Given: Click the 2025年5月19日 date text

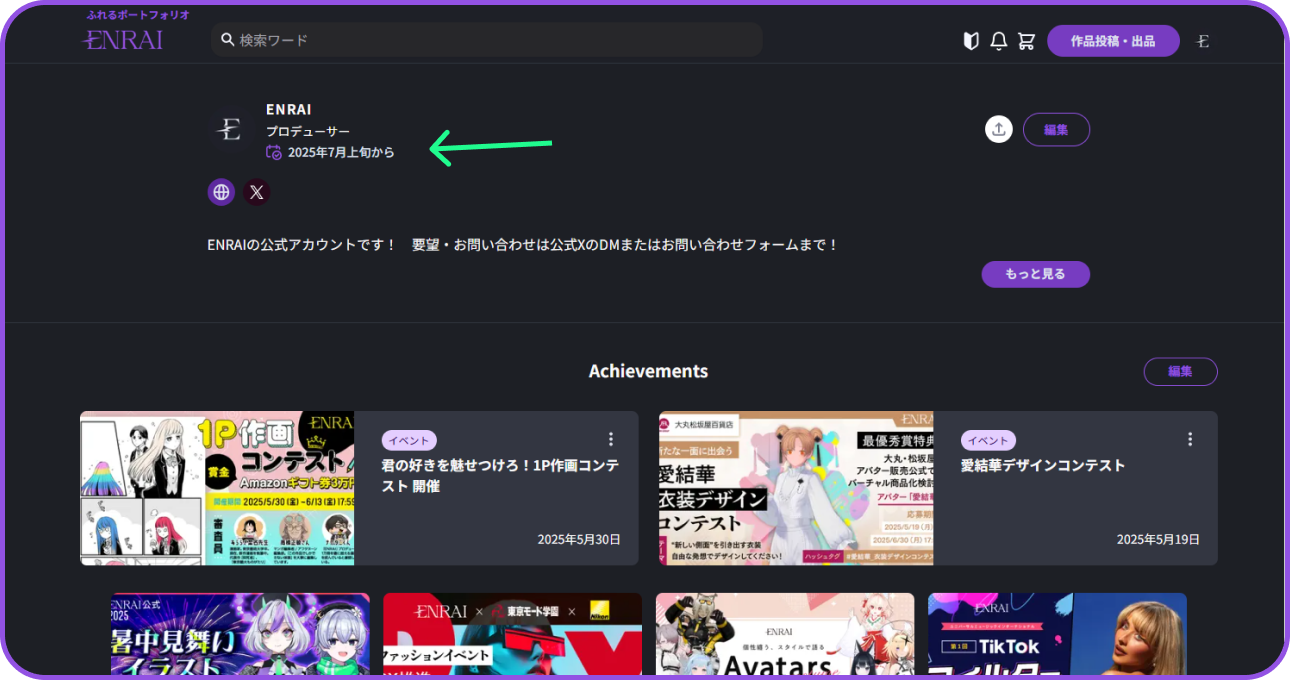Looking at the screenshot, I should tap(1158, 539).
